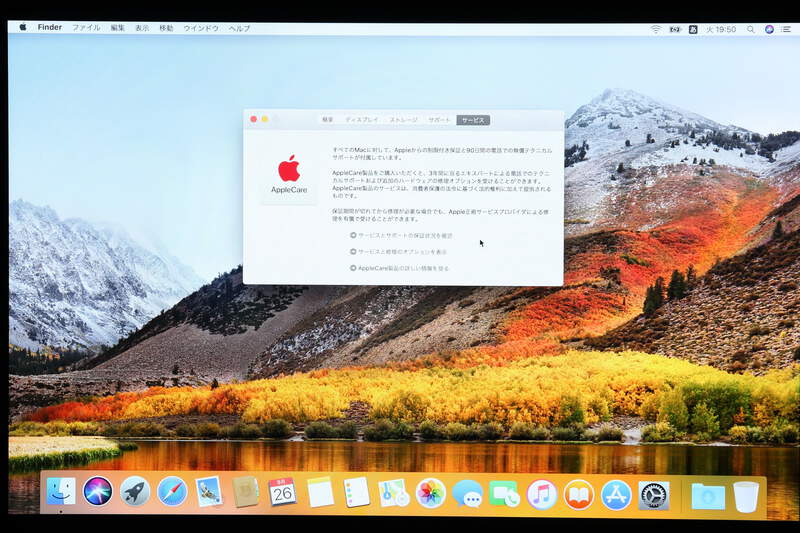Open Messages app in Dock
The image size is (800, 533).
[467, 494]
